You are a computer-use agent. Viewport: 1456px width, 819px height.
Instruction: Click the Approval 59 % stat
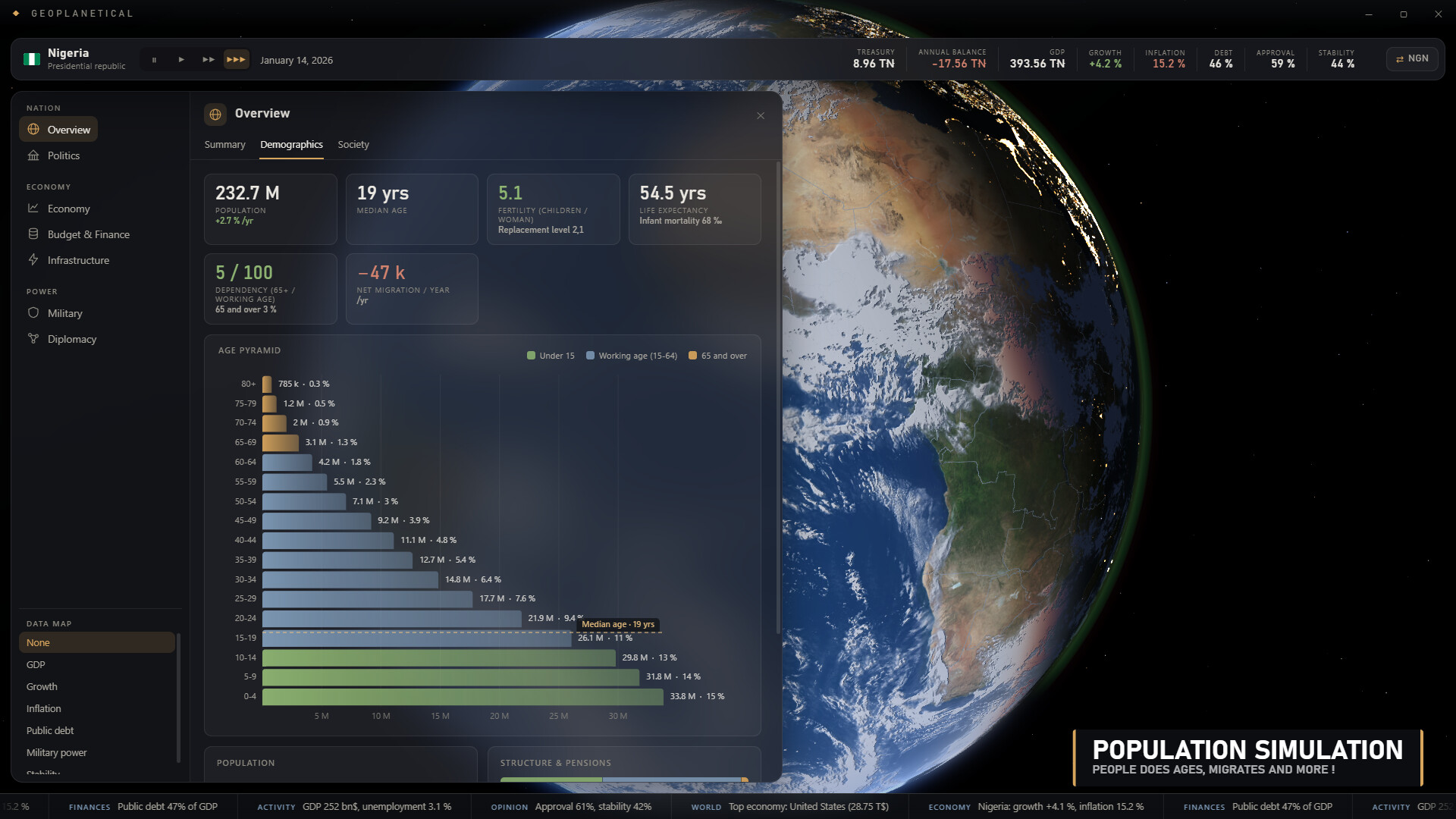click(1276, 59)
